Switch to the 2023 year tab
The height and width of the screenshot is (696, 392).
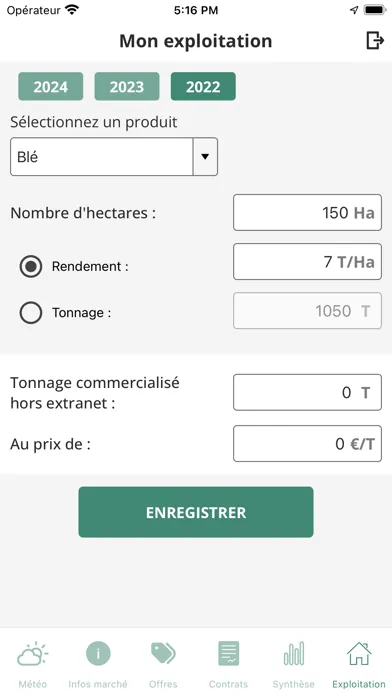click(x=127, y=87)
